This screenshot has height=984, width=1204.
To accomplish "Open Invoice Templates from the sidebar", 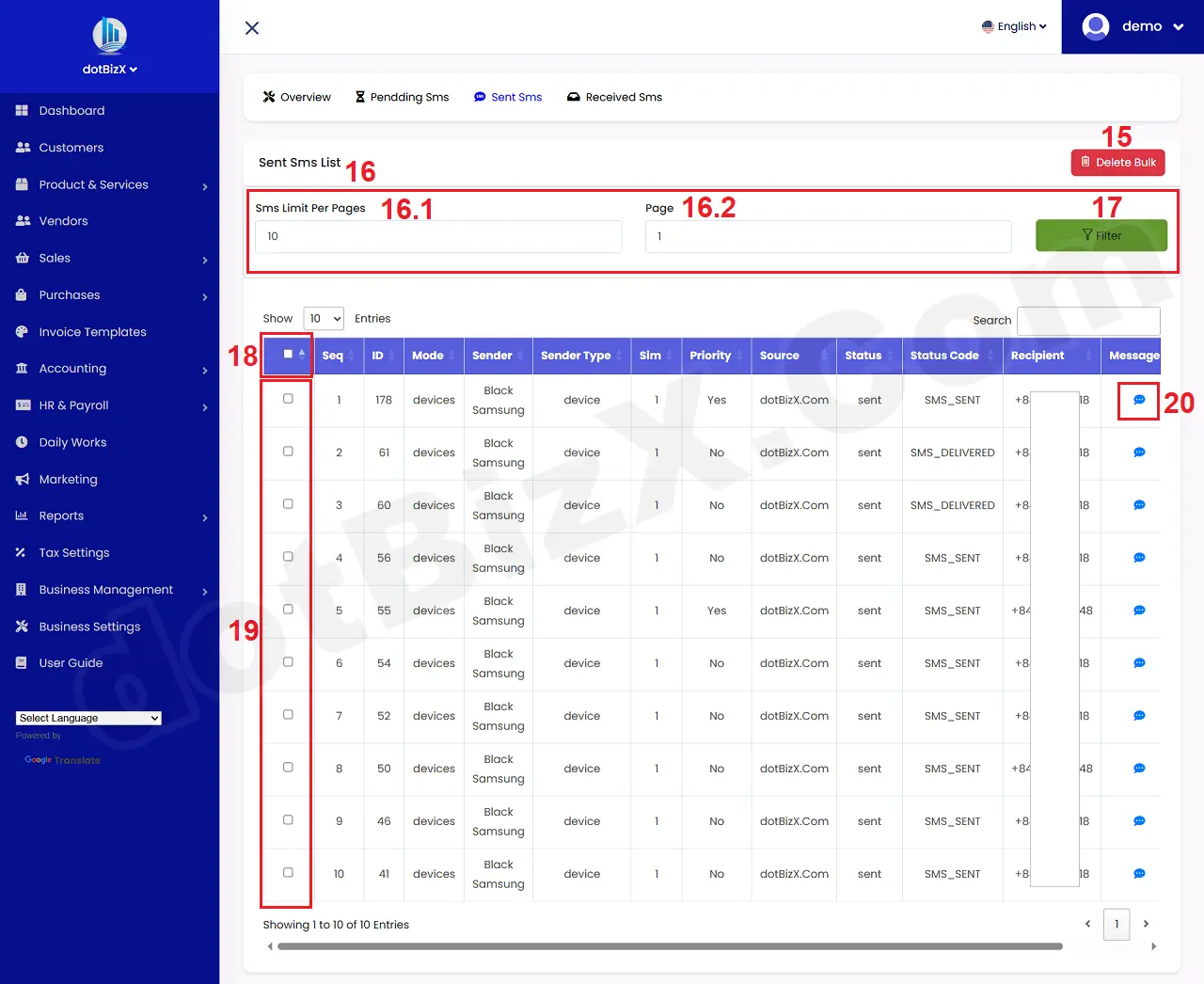I will (x=21, y=331).
